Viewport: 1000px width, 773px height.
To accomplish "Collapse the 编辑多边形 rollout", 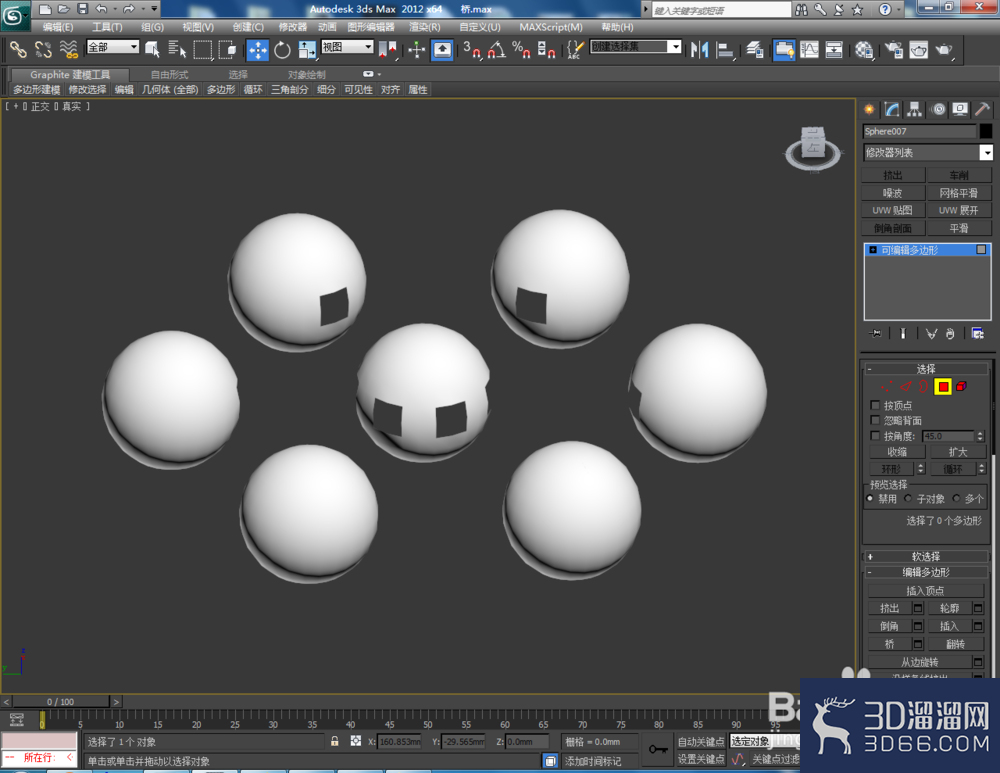I will coord(926,572).
